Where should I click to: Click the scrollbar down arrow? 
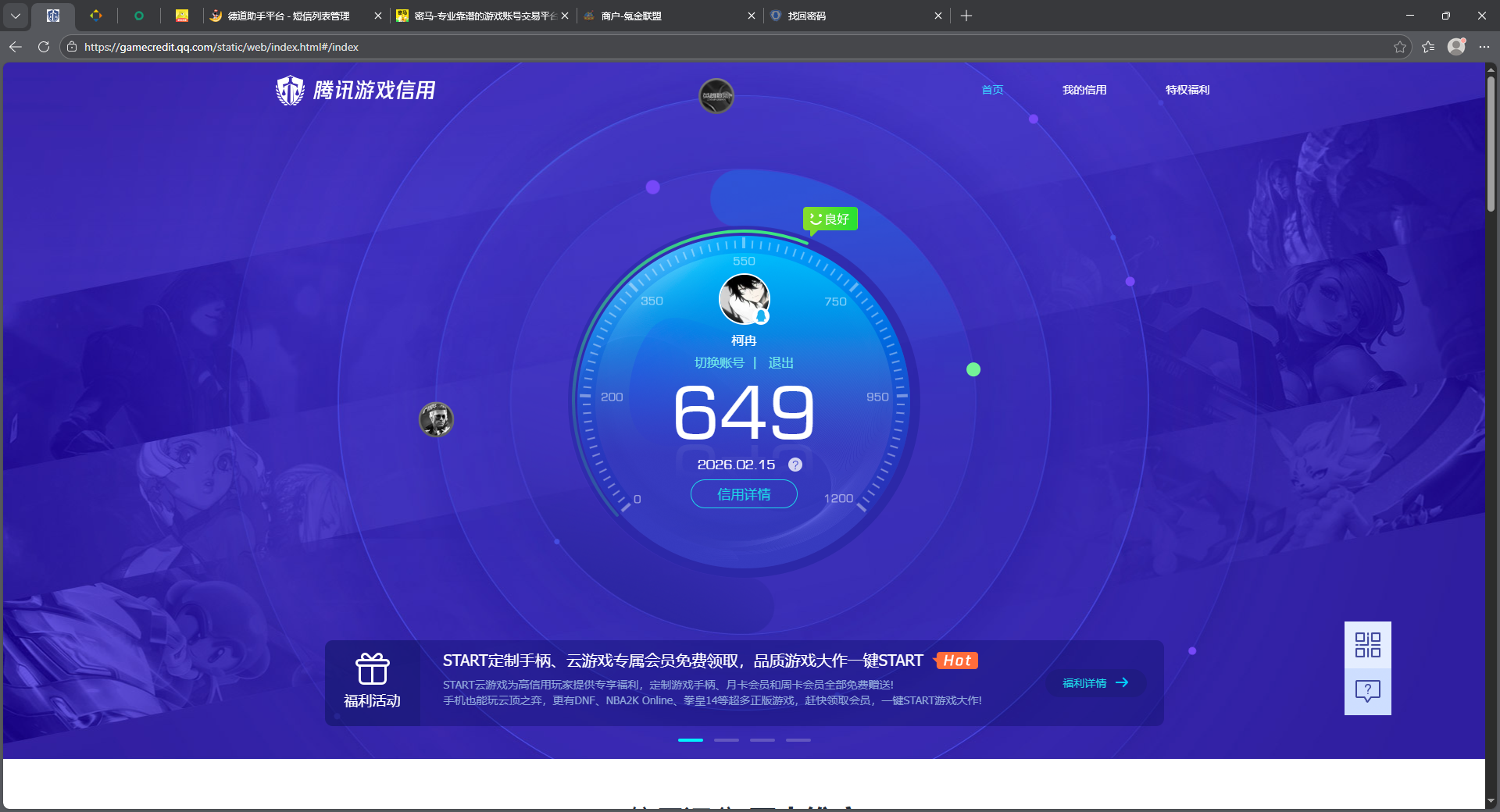[1491, 801]
